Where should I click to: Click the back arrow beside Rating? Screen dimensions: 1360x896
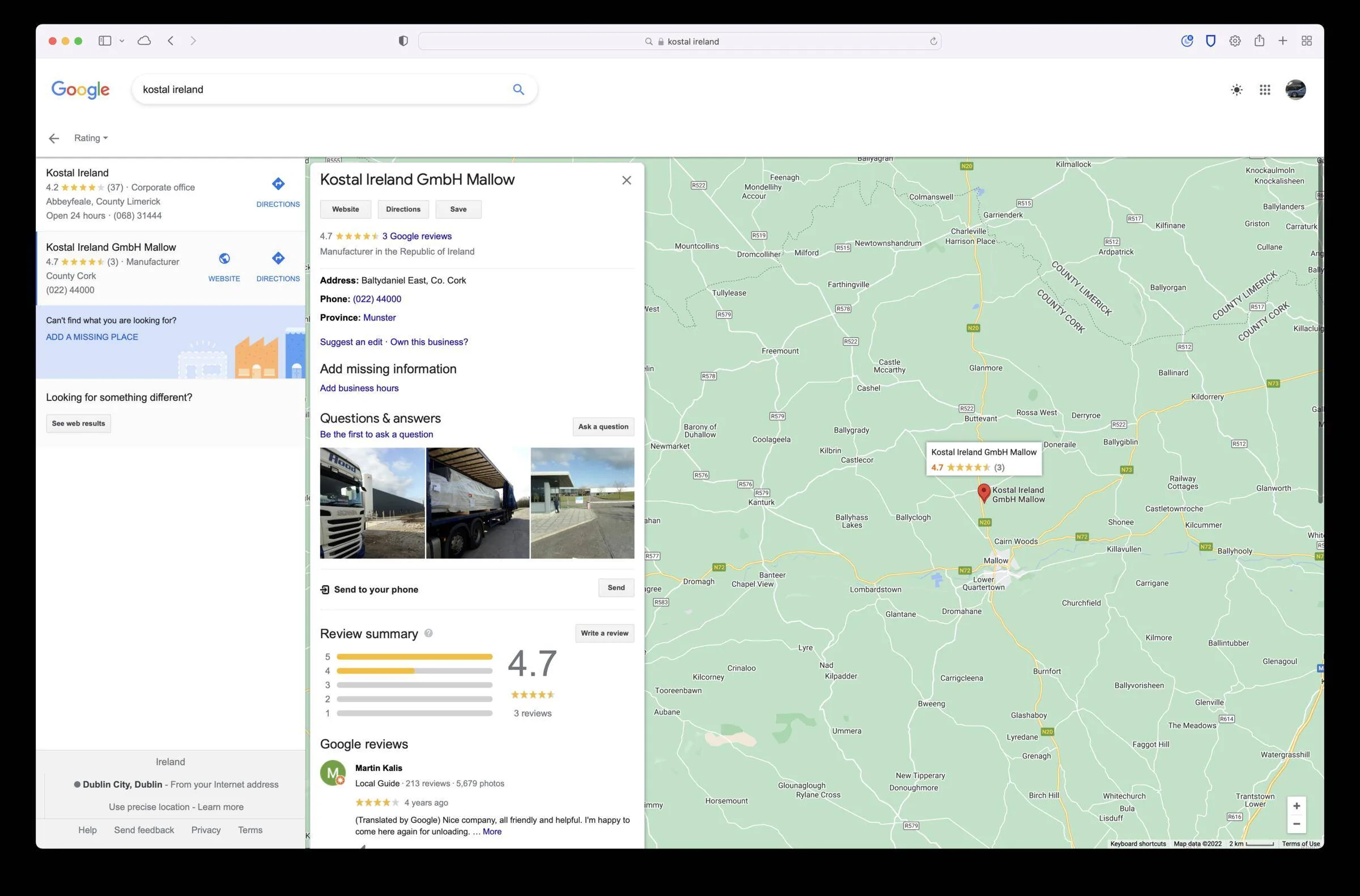[x=54, y=138]
